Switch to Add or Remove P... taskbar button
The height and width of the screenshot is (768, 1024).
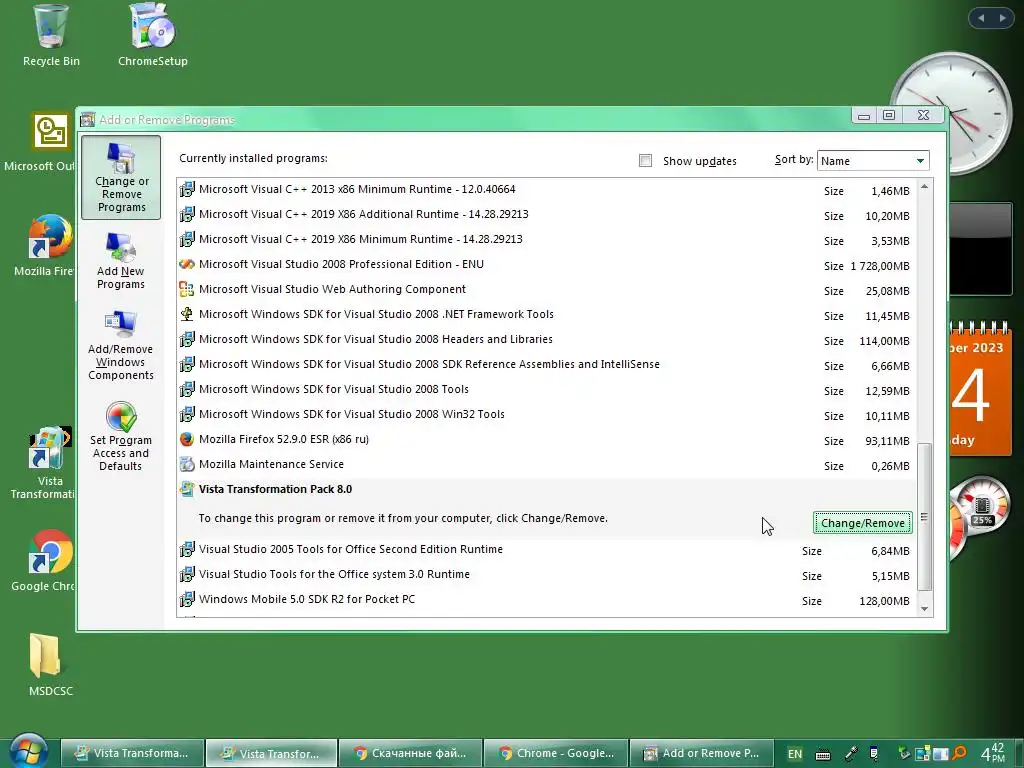701,753
